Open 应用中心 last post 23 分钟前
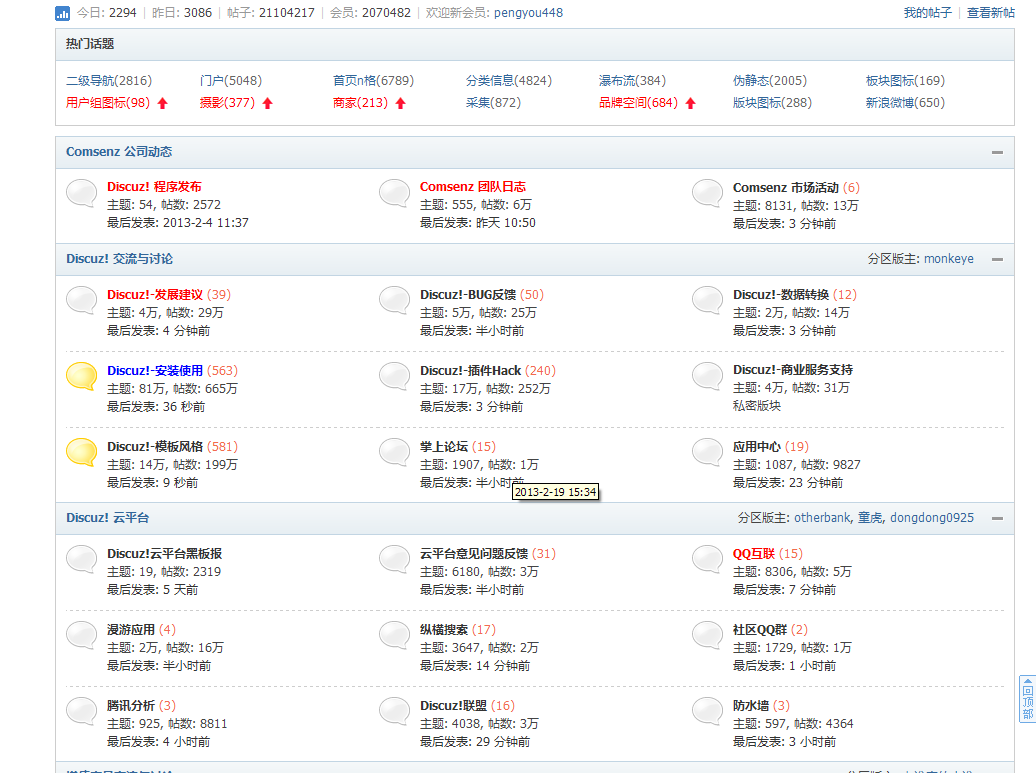The height and width of the screenshot is (773, 1036). pos(816,483)
